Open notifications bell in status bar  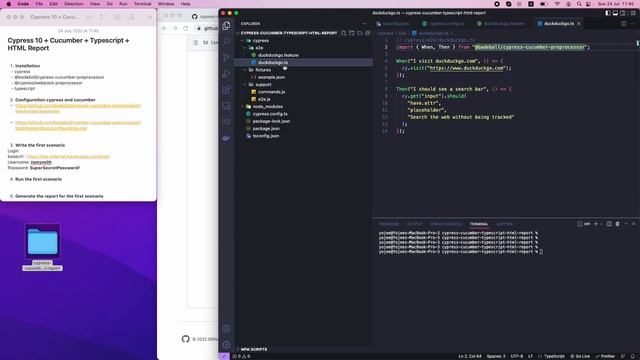pyautogui.click(x=633, y=356)
